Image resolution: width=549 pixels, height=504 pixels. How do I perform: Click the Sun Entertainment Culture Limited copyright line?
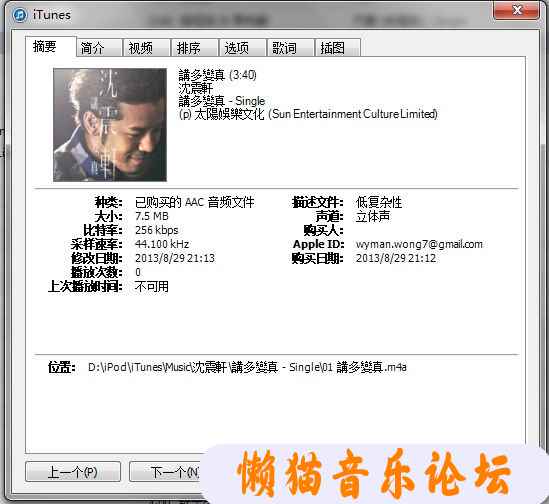coord(308,114)
